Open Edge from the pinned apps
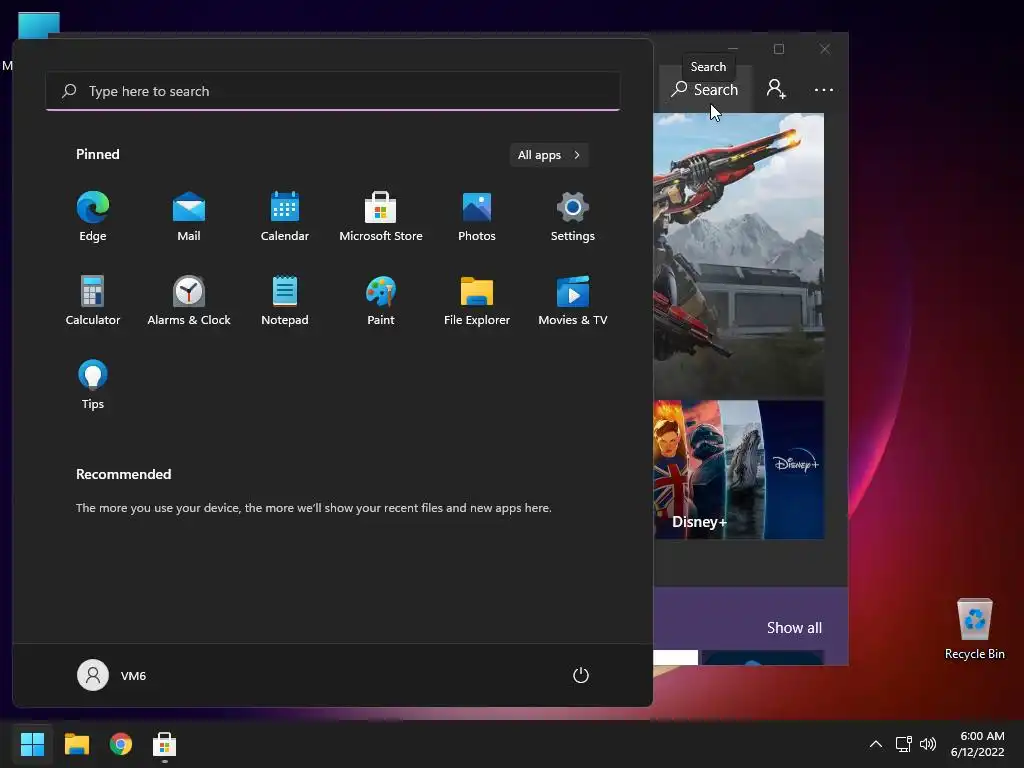Viewport: 1024px width, 768px height. (93, 217)
